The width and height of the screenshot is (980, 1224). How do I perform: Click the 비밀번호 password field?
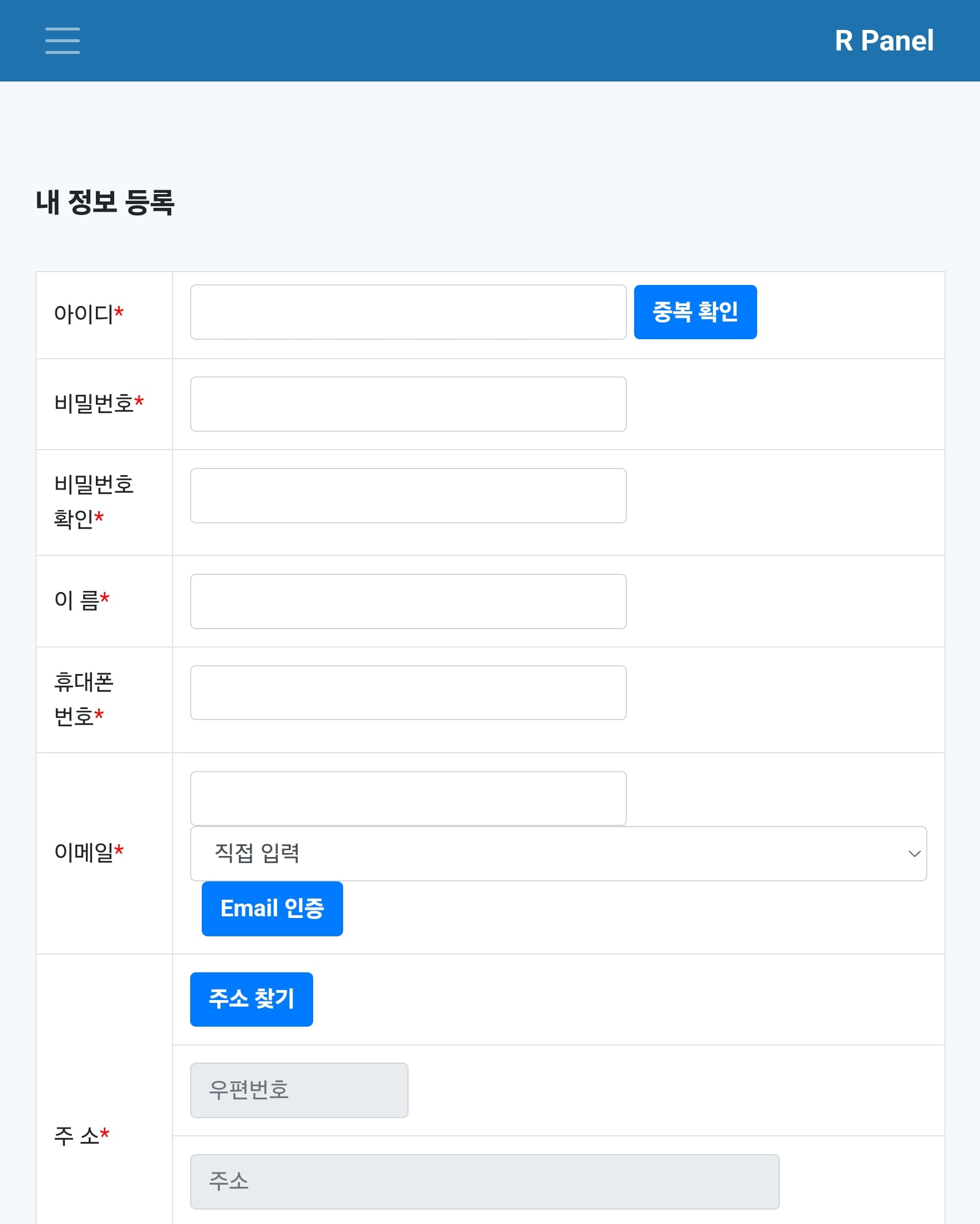point(407,403)
